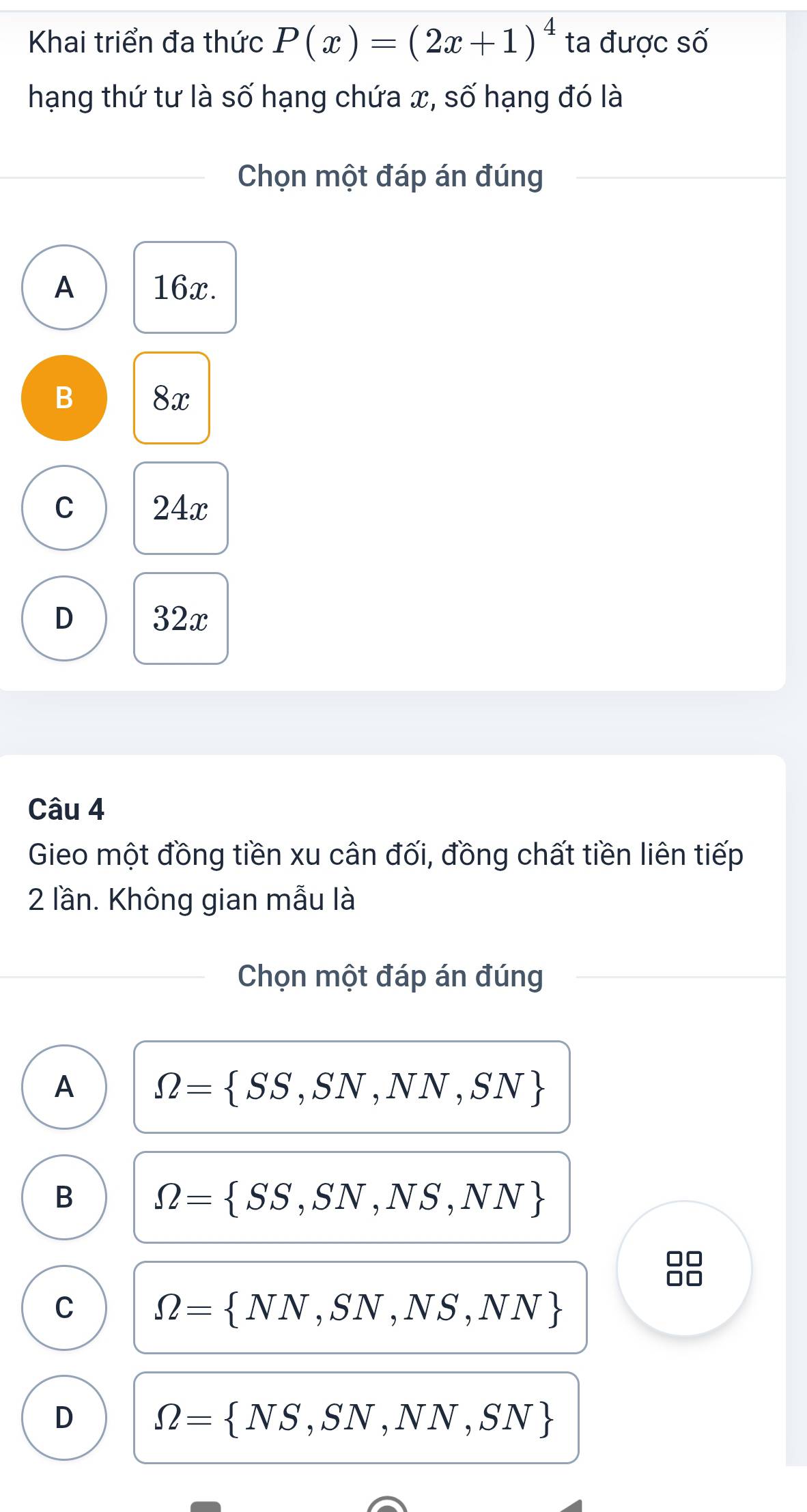The width and height of the screenshot is (807, 1512).
Task: Open the question grid floating button
Action: [x=684, y=1268]
